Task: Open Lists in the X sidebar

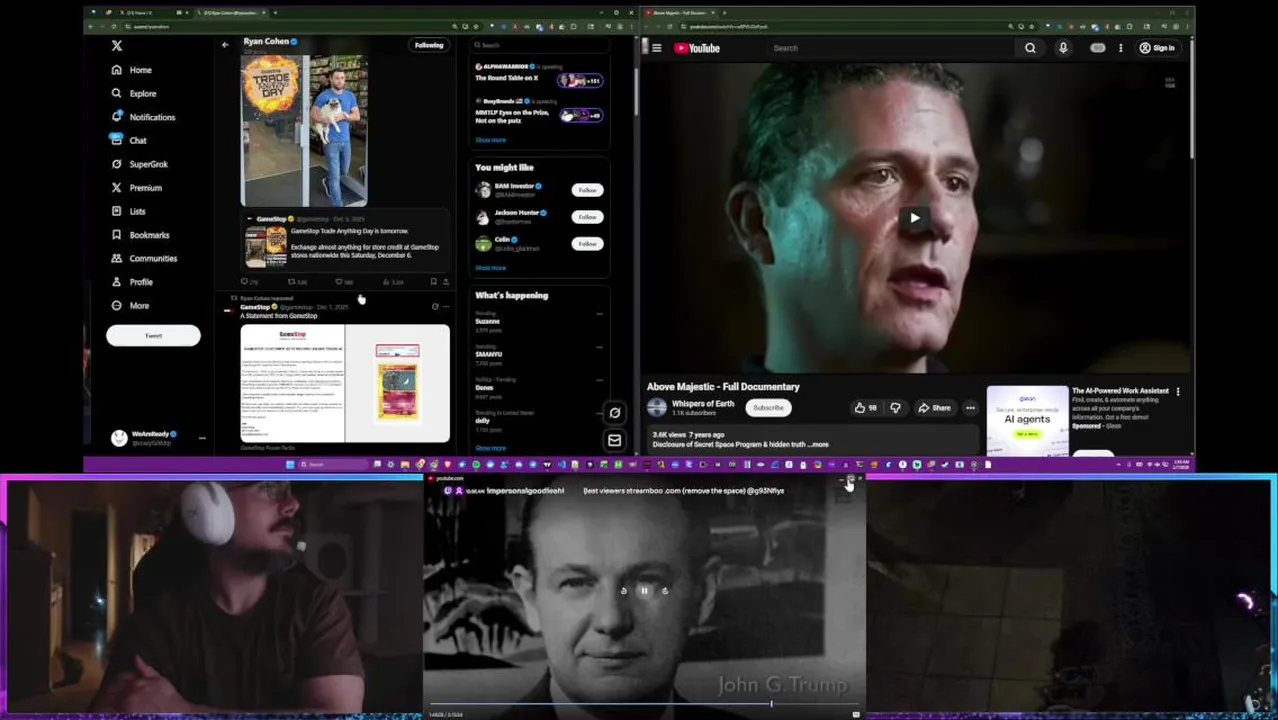Action: 128,211
